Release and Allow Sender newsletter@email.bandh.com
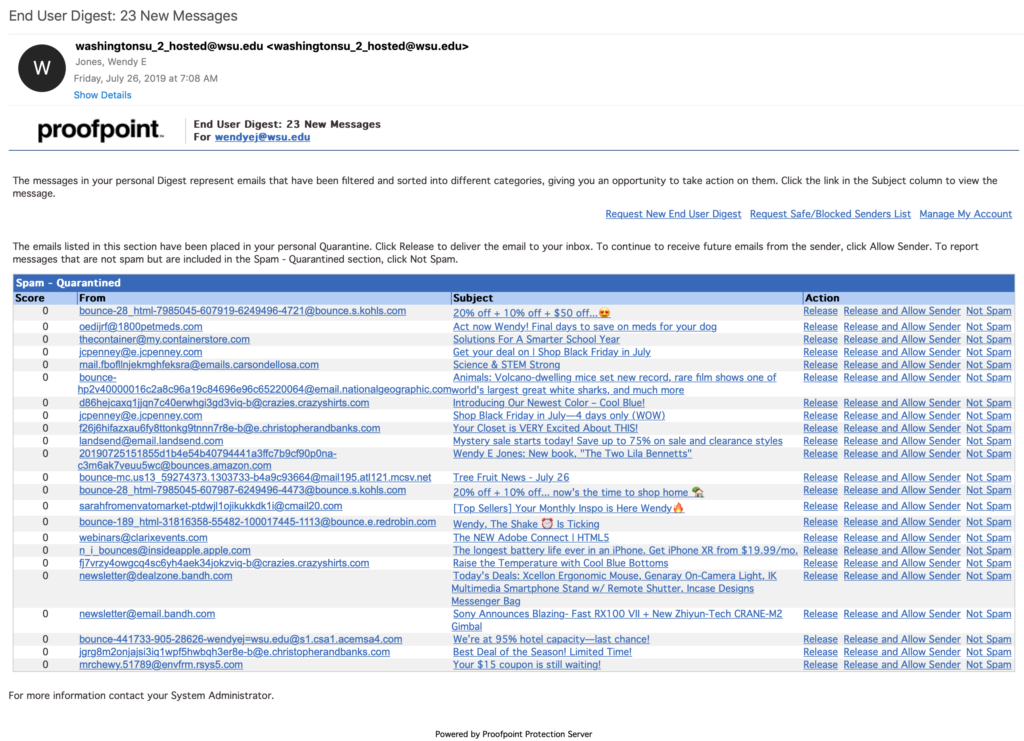This screenshot has width=1024, height=741. click(901, 614)
